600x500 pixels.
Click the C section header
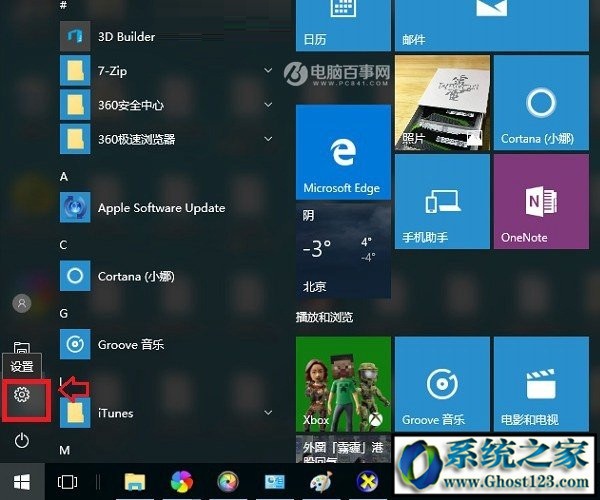pyautogui.click(x=64, y=245)
